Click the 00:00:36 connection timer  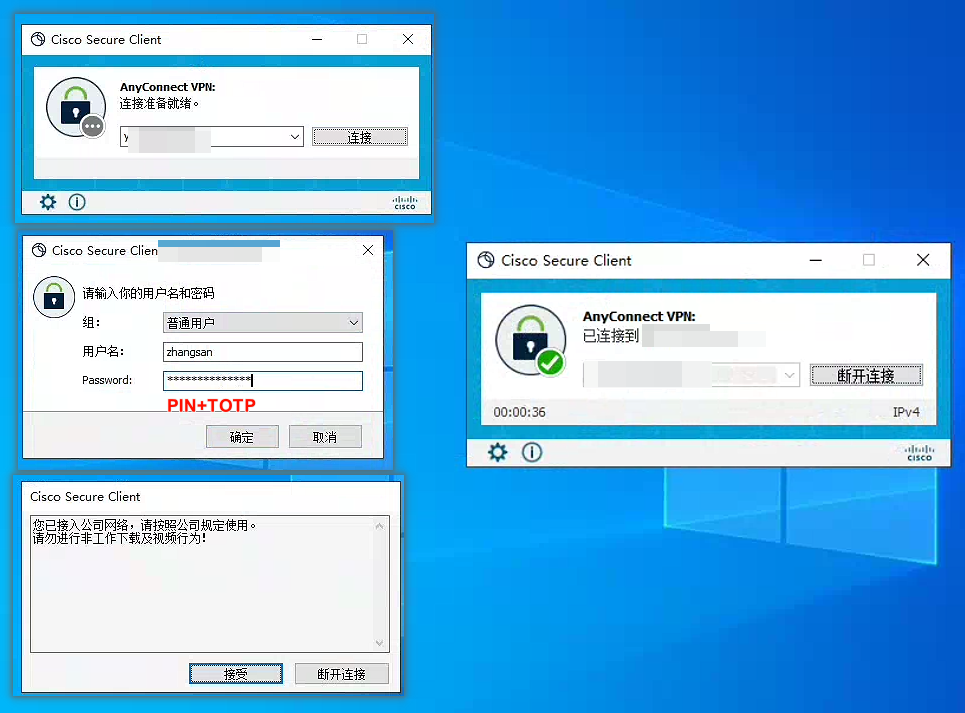point(519,412)
